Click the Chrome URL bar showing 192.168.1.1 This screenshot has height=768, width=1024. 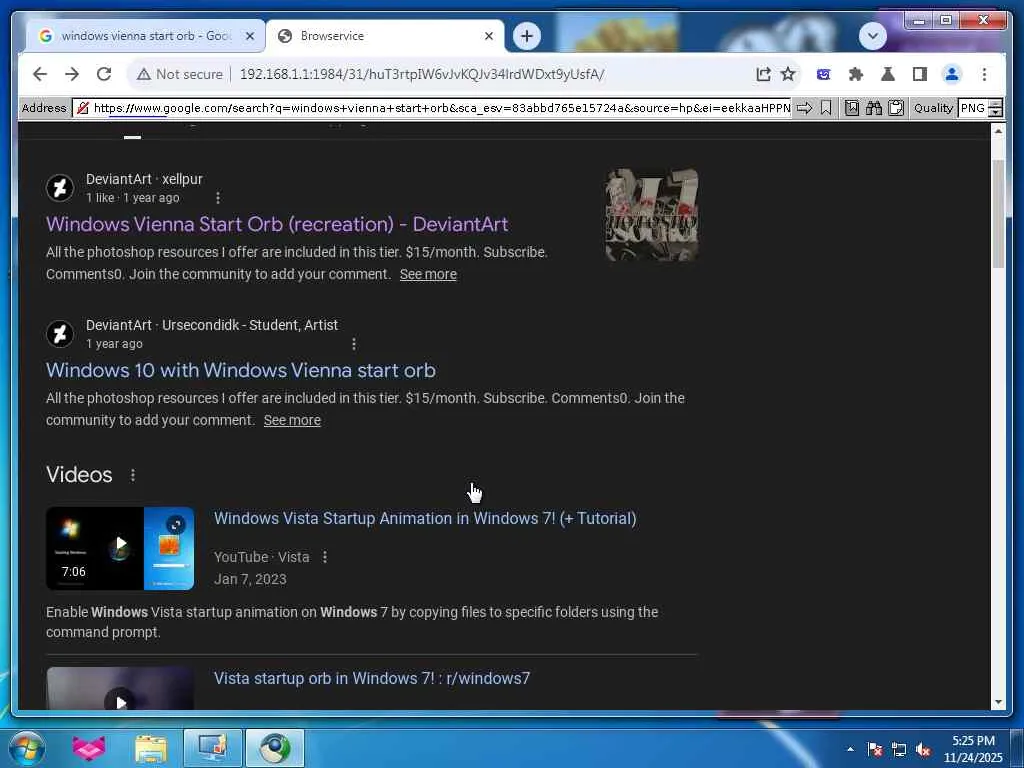(x=421, y=74)
